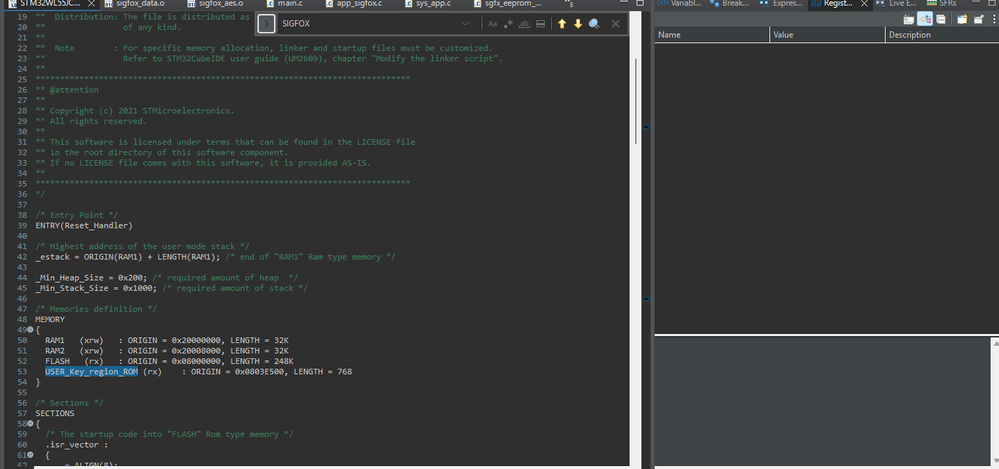
Task: Switch to the Breakpoints view tab
Action: (x=730, y=4)
